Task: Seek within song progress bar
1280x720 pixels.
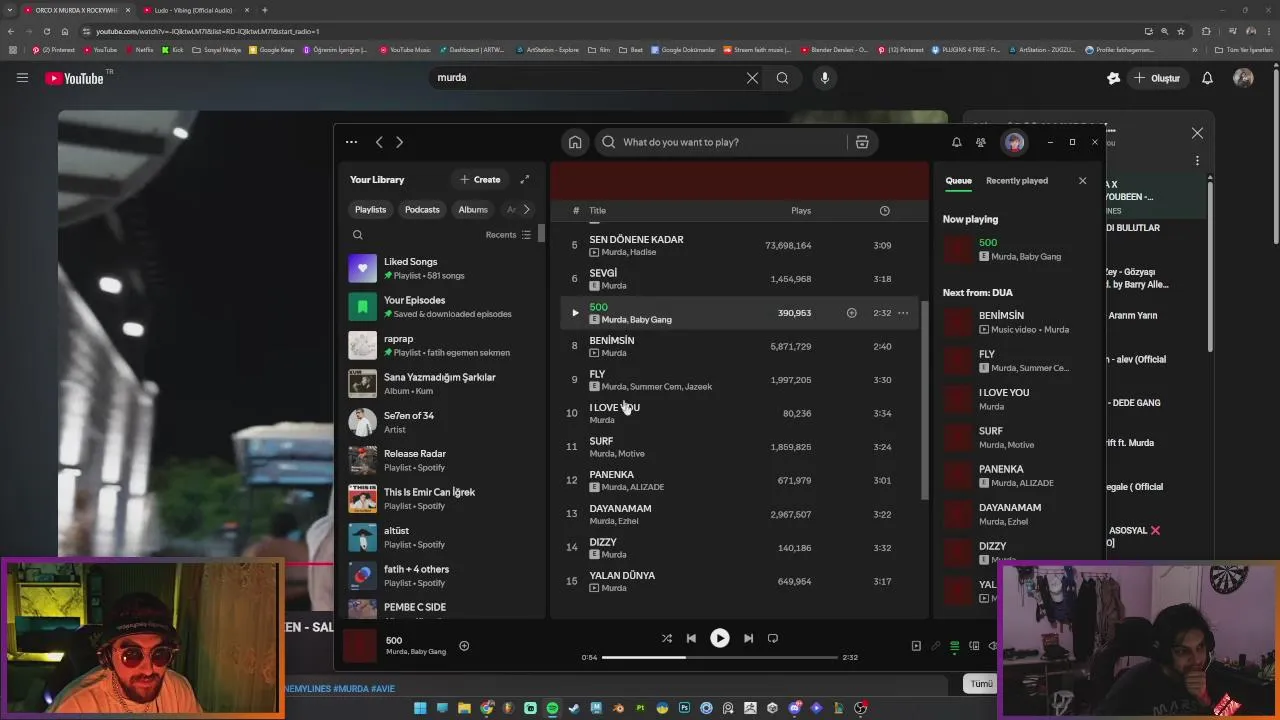Action: coord(719,657)
